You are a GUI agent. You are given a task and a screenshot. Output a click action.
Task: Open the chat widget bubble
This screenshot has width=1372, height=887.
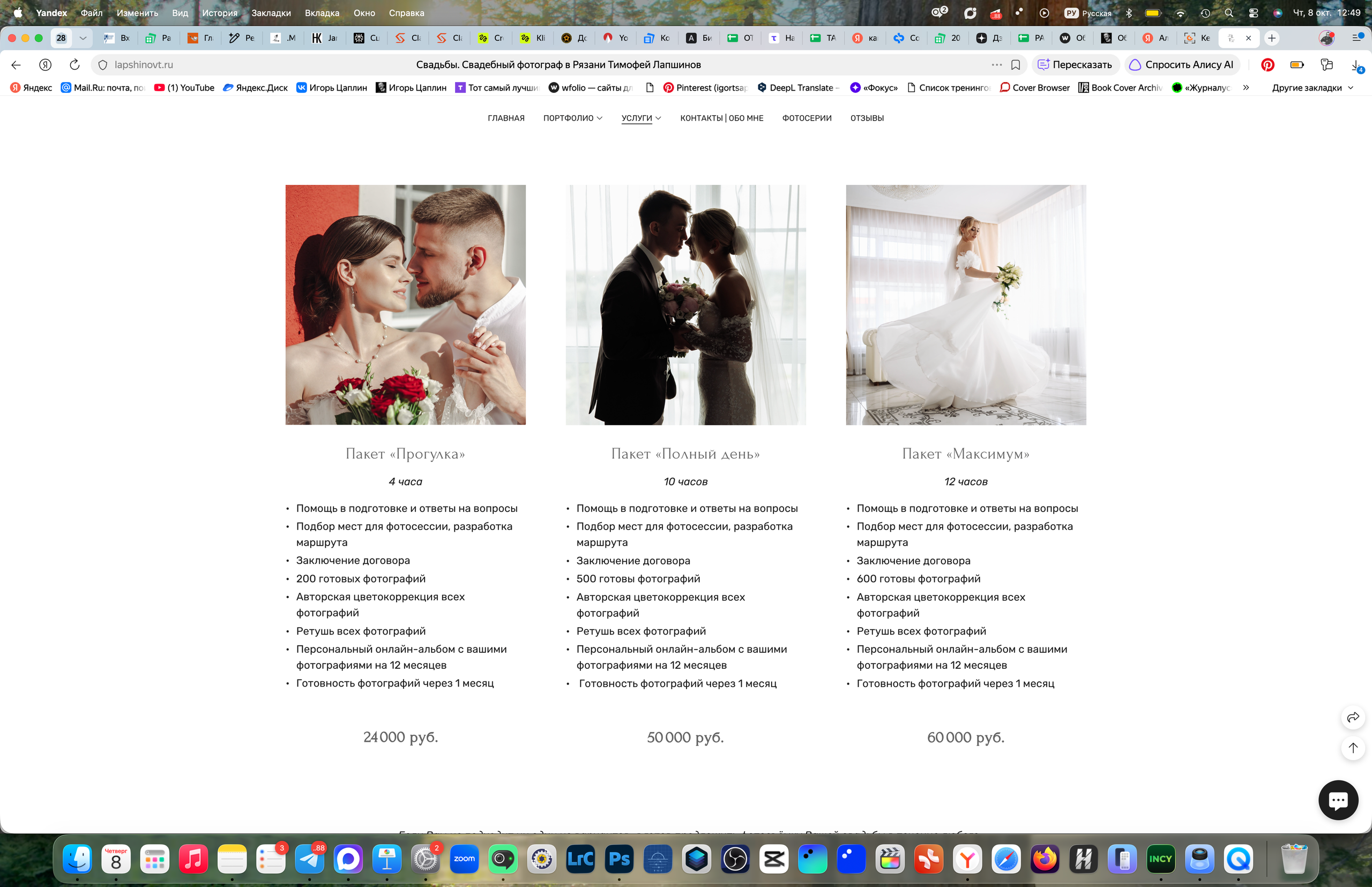(1338, 800)
